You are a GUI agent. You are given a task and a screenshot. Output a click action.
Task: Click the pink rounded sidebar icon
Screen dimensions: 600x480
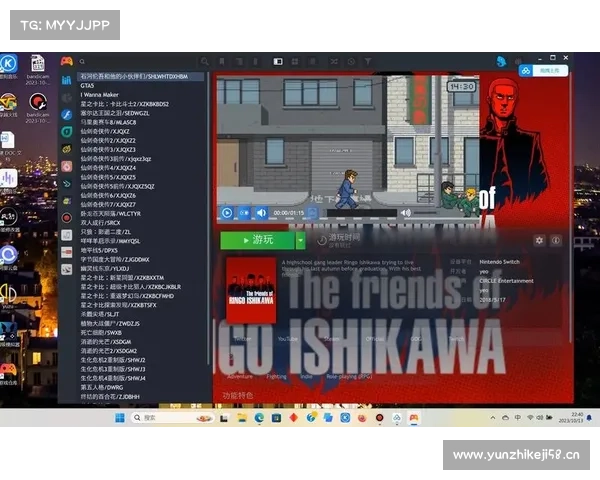coord(67,166)
